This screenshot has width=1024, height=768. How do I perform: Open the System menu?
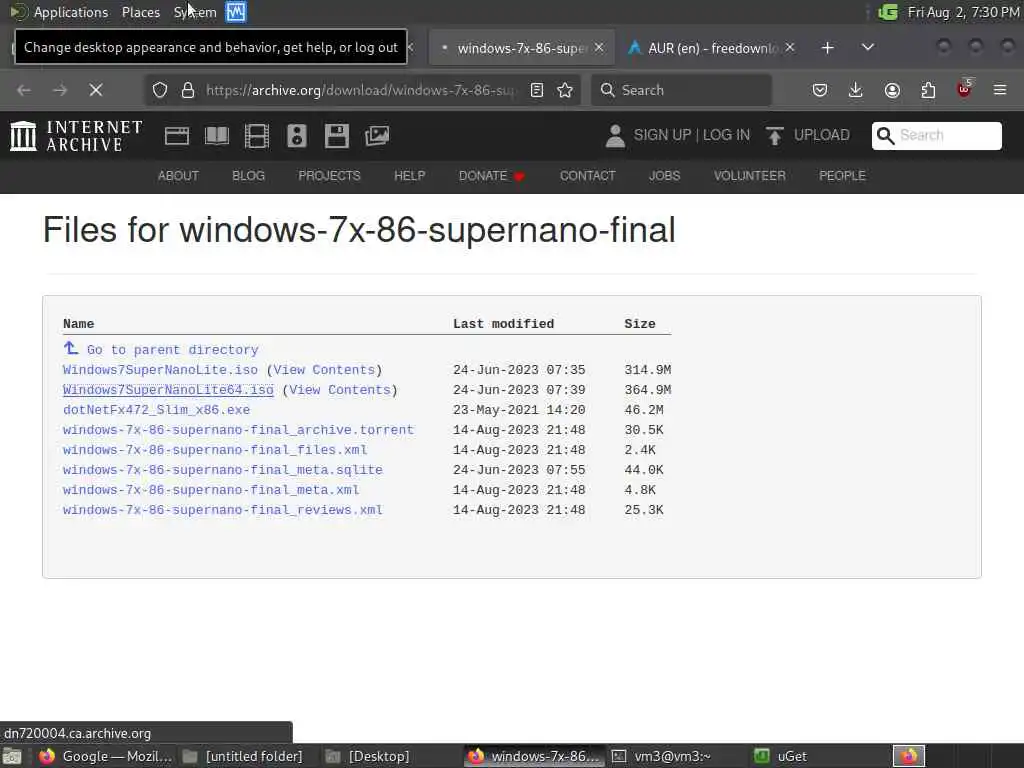(x=195, y=12)
